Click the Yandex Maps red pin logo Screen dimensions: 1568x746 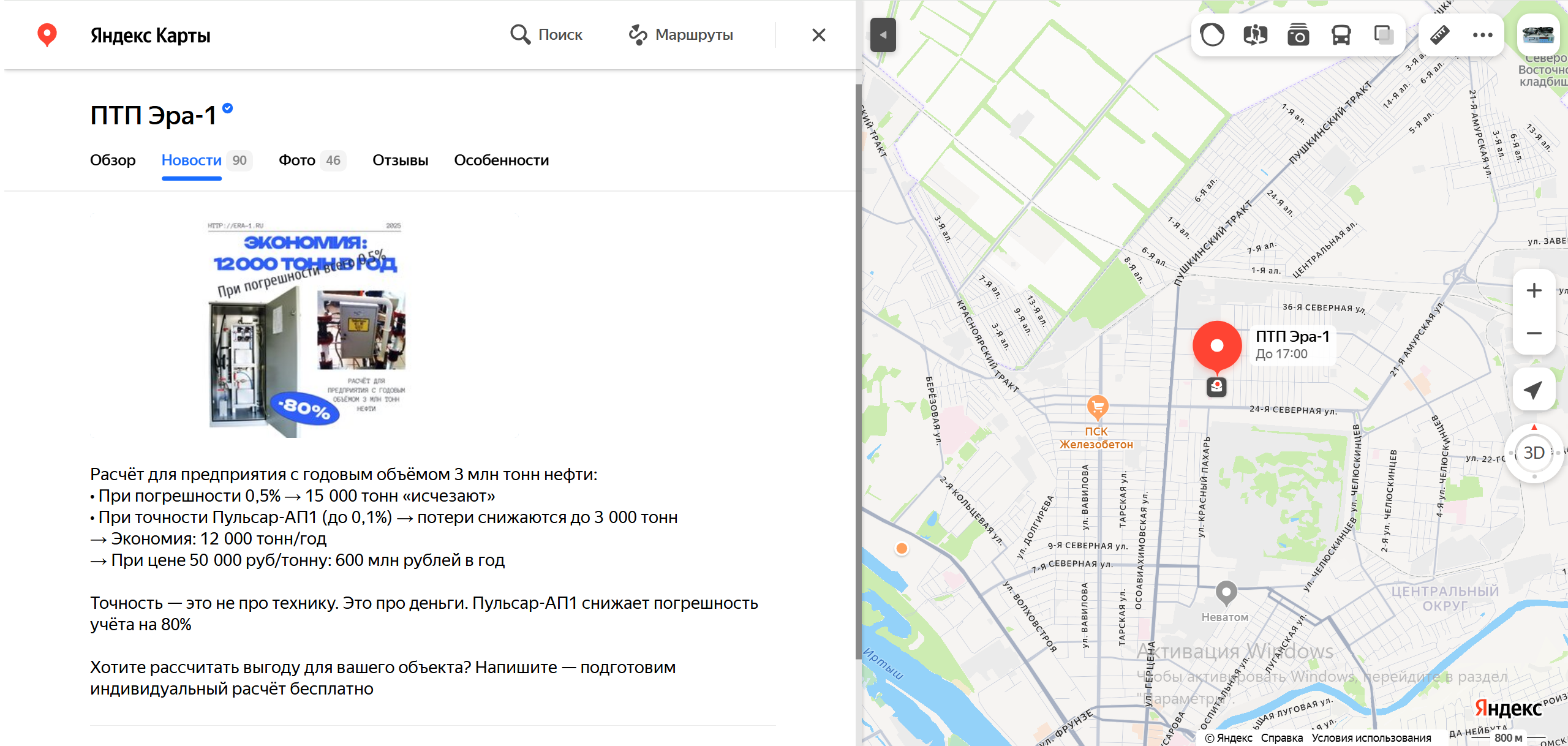(x=47, y=35)
